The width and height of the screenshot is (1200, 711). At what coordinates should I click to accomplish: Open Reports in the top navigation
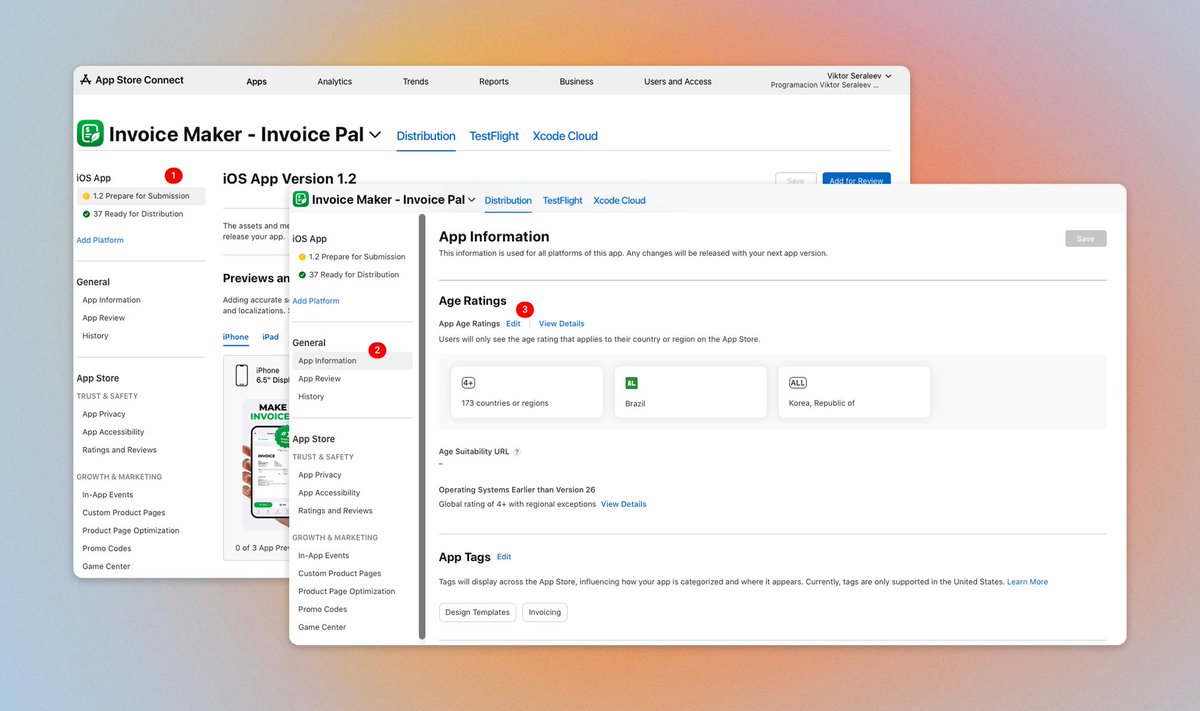pos(494,82)
